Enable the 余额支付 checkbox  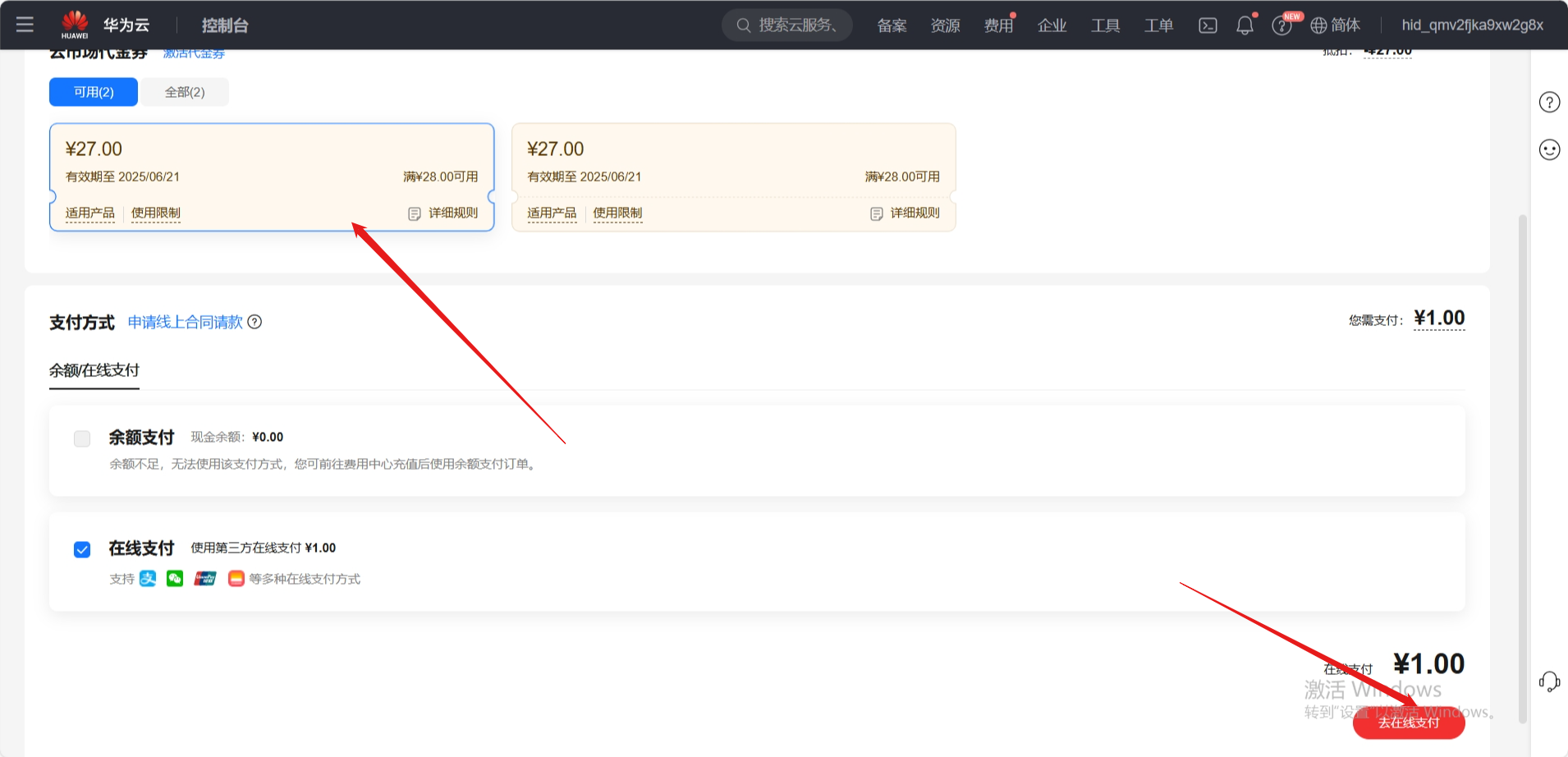click(x=82, y=438)
